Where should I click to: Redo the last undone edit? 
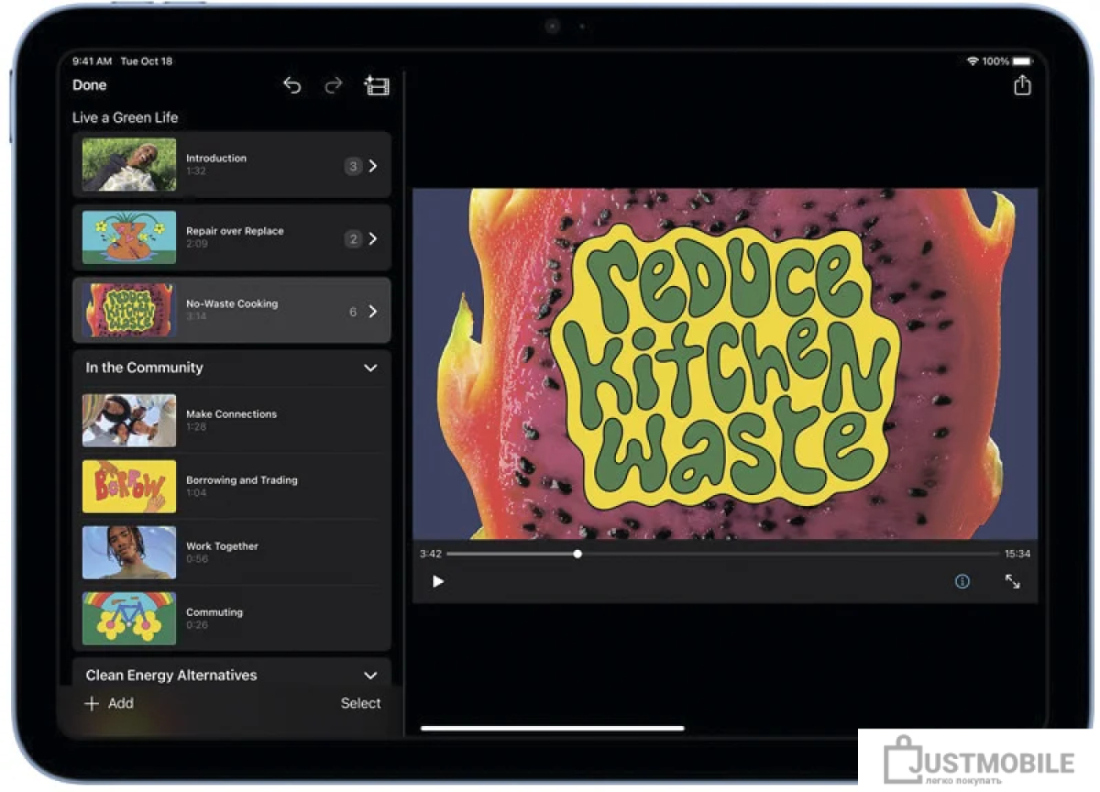tap(333, 86)
